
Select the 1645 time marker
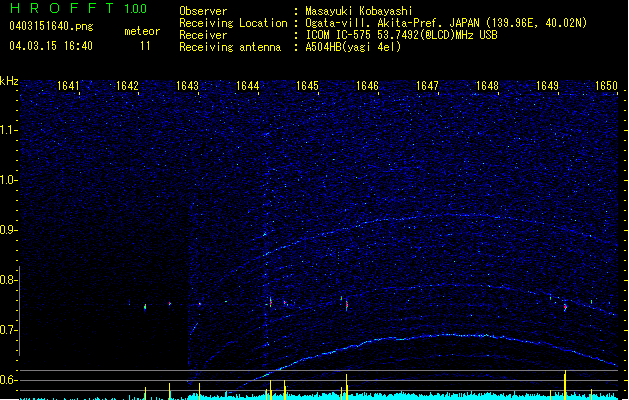pyautogui.click(x=308, y=86)
